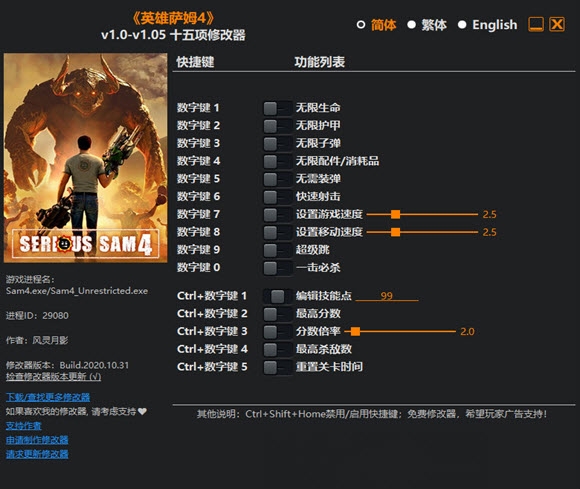The height and width of the screenshot is (489, 580).
Task: Click the Serious Sam 4 cover image
Action: (85, 158)
